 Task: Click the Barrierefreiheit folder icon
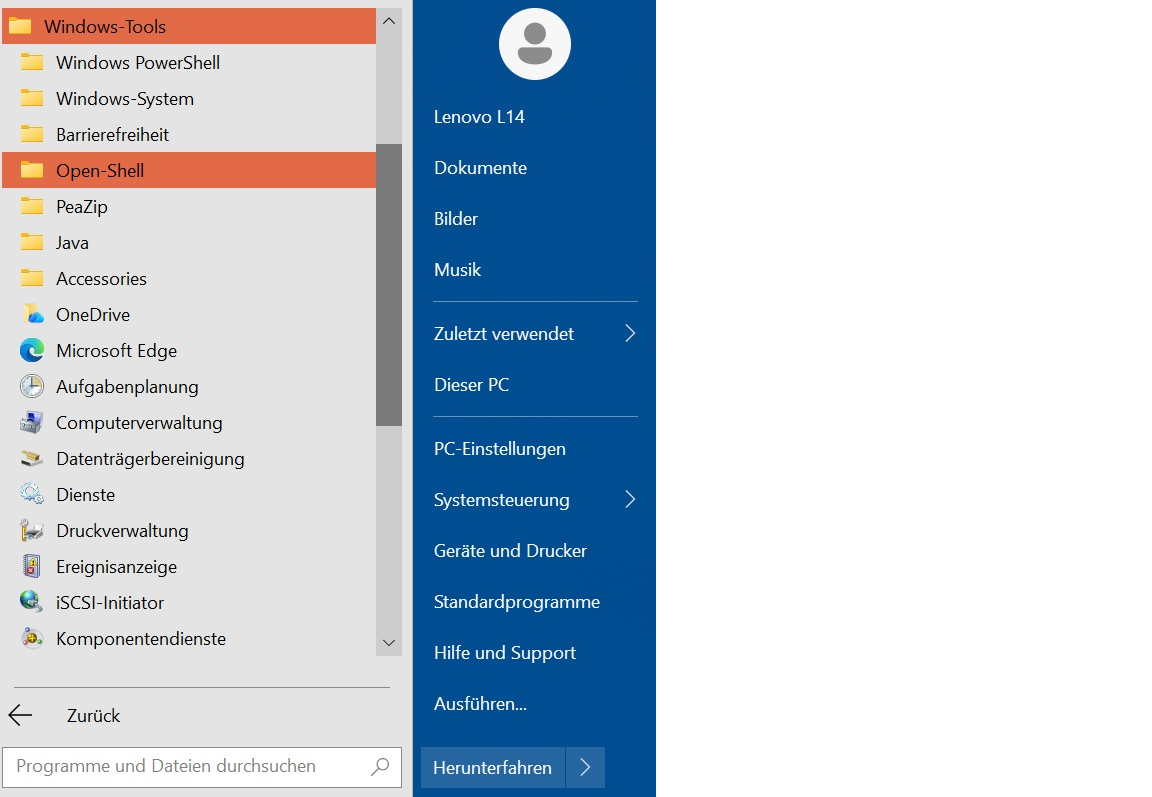(x=32, y=134)
